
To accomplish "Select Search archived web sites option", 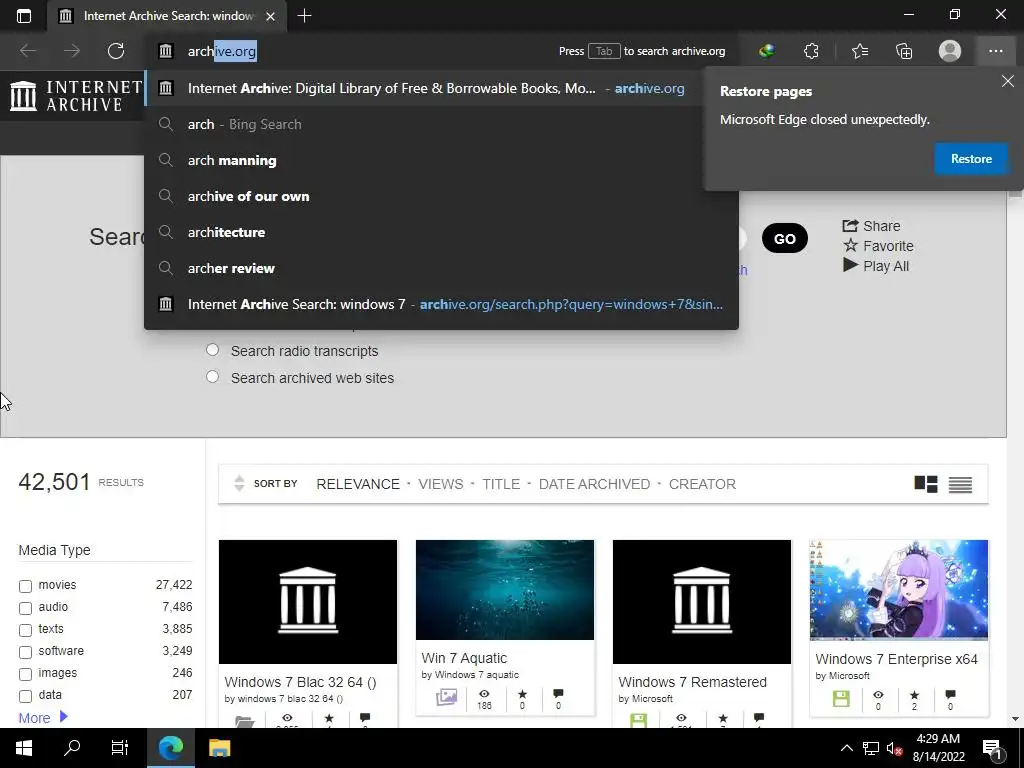I will tap(212, 377).
